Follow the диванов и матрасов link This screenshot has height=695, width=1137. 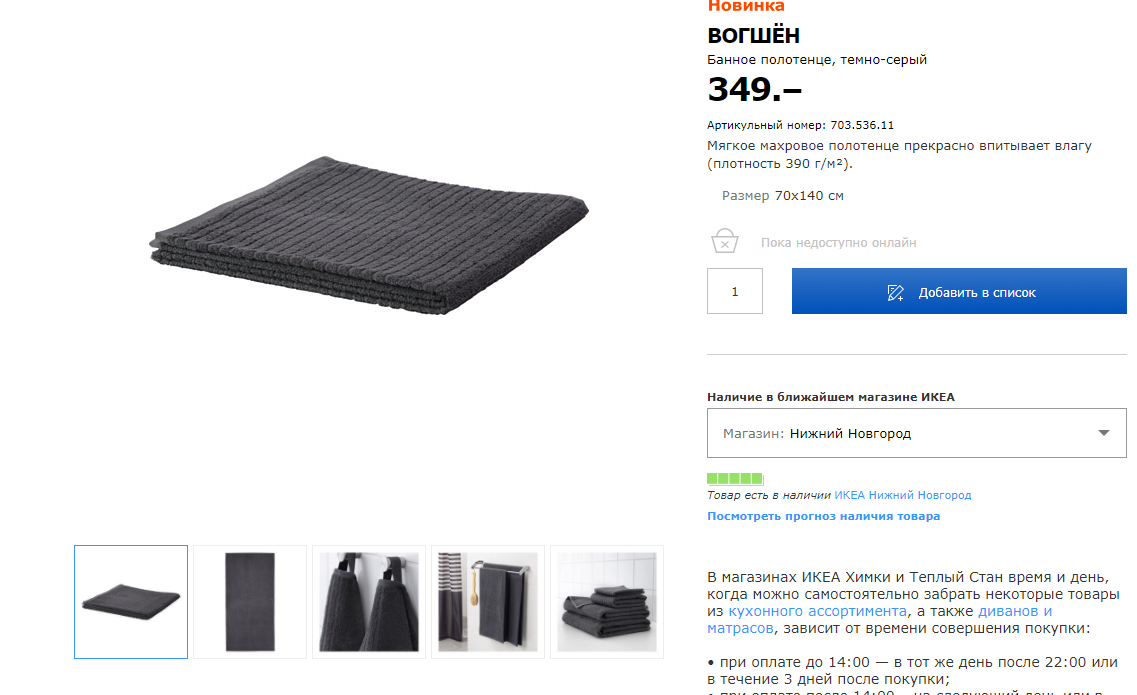pos(1014,612)
